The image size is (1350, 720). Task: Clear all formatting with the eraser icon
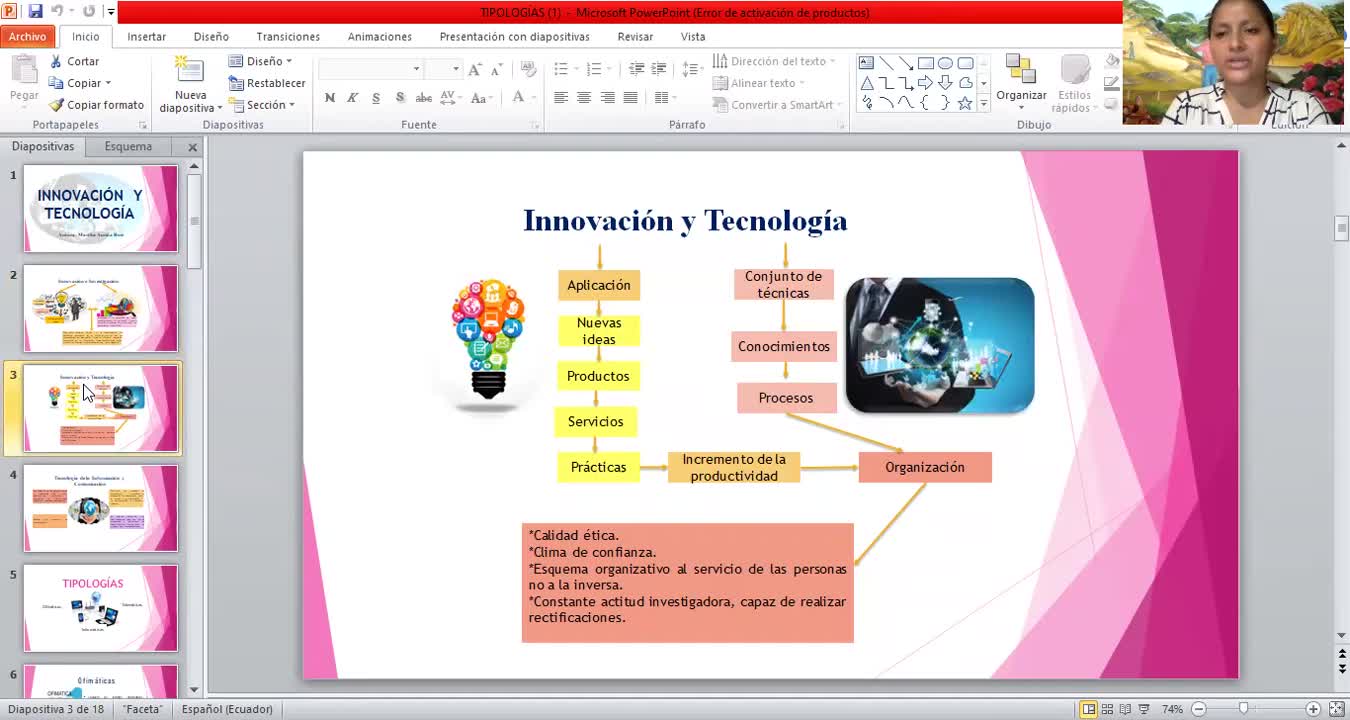click(529, 69)
